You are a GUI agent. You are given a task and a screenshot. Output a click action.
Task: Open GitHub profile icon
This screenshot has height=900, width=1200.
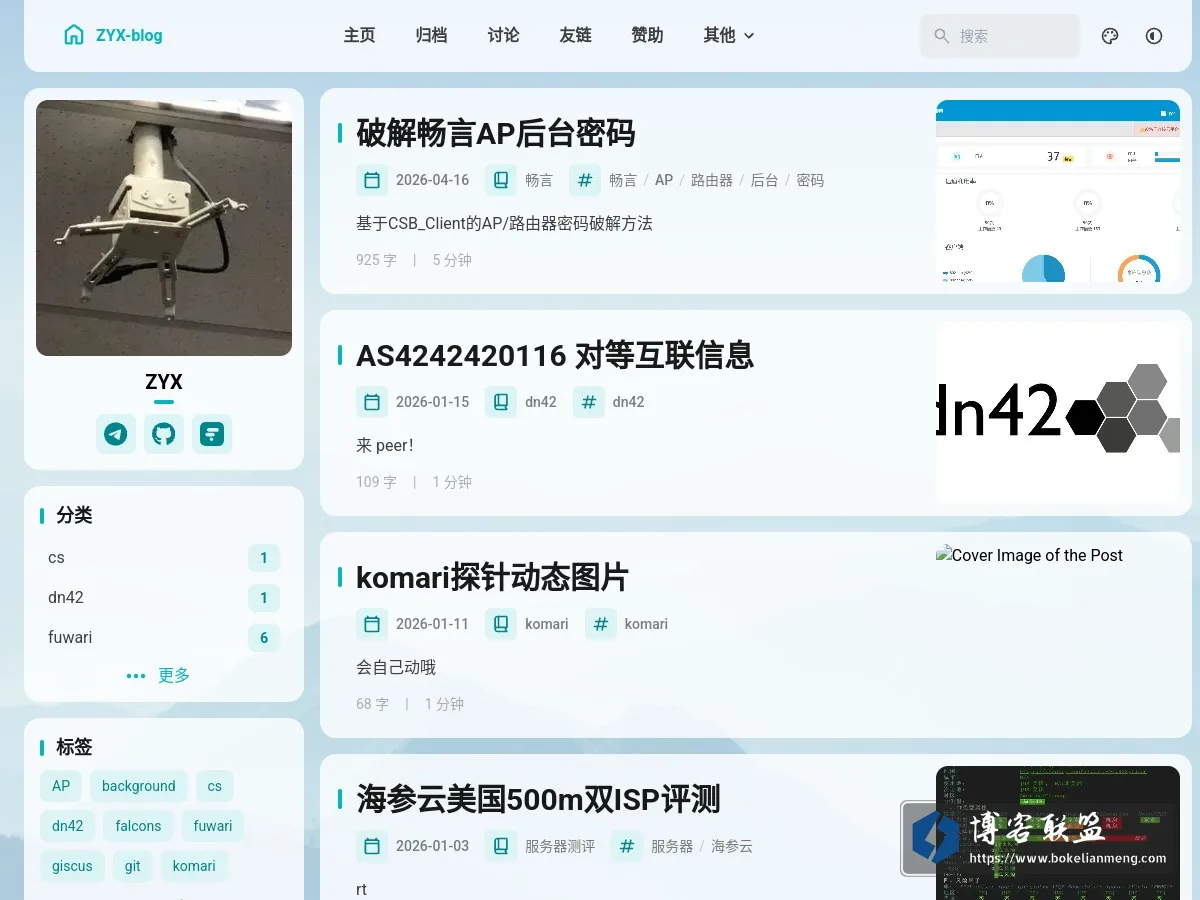click(164, 434)
